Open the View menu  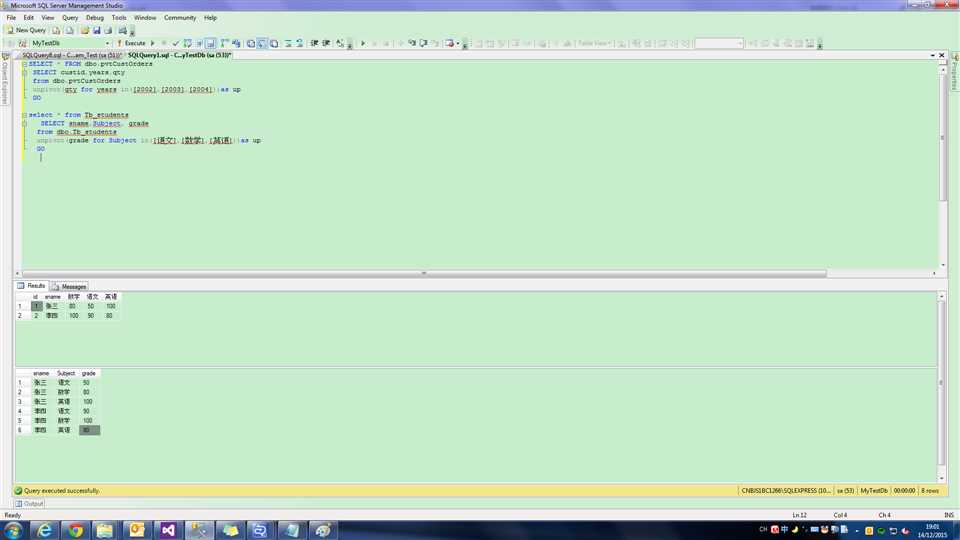point(48,18)
